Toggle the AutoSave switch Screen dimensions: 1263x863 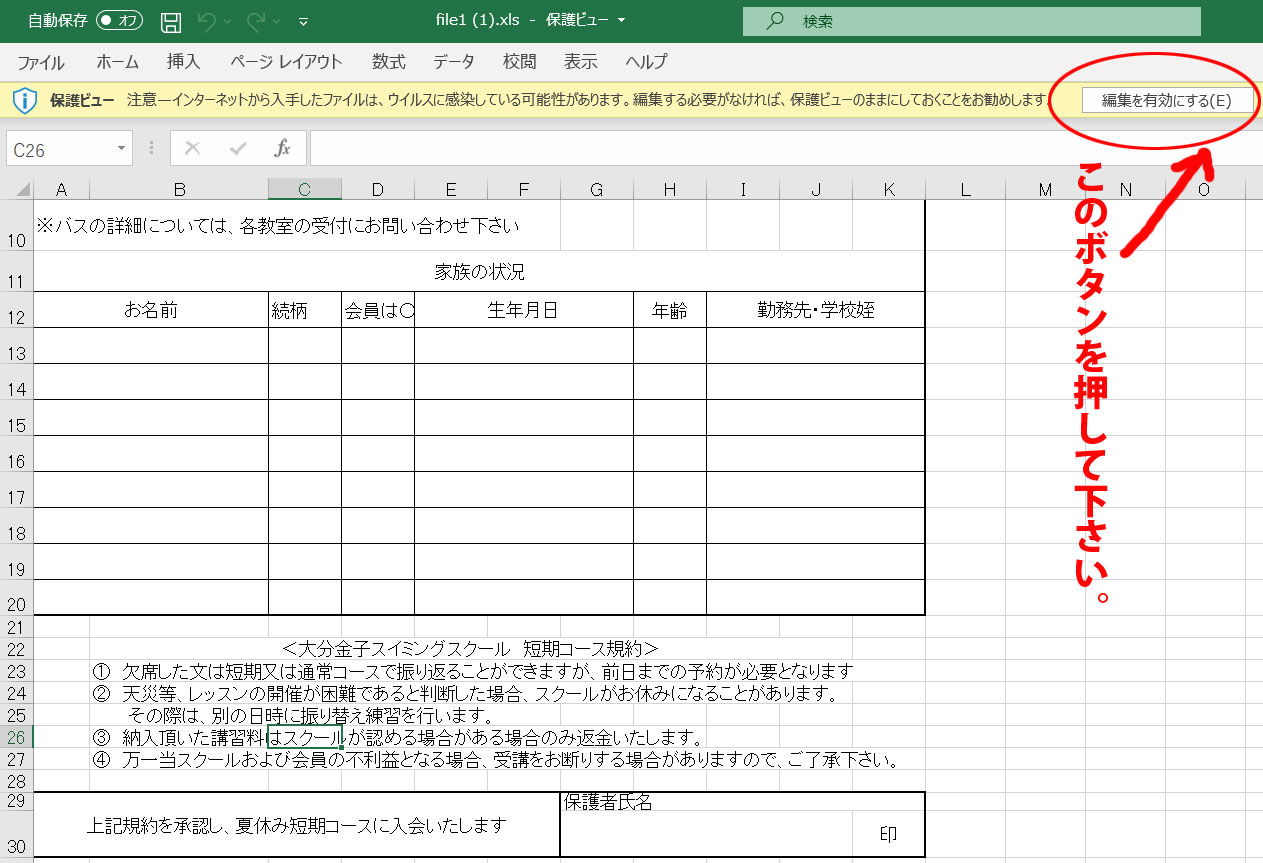[x=119, y=20]
